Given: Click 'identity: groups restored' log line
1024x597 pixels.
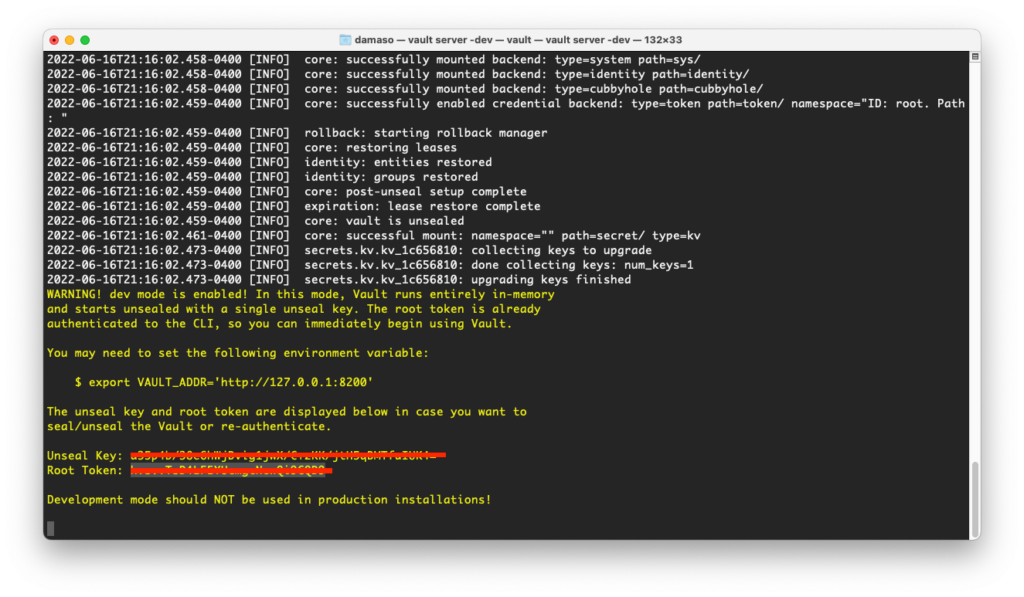Looking at the screenshot, I should coord(263,177).
